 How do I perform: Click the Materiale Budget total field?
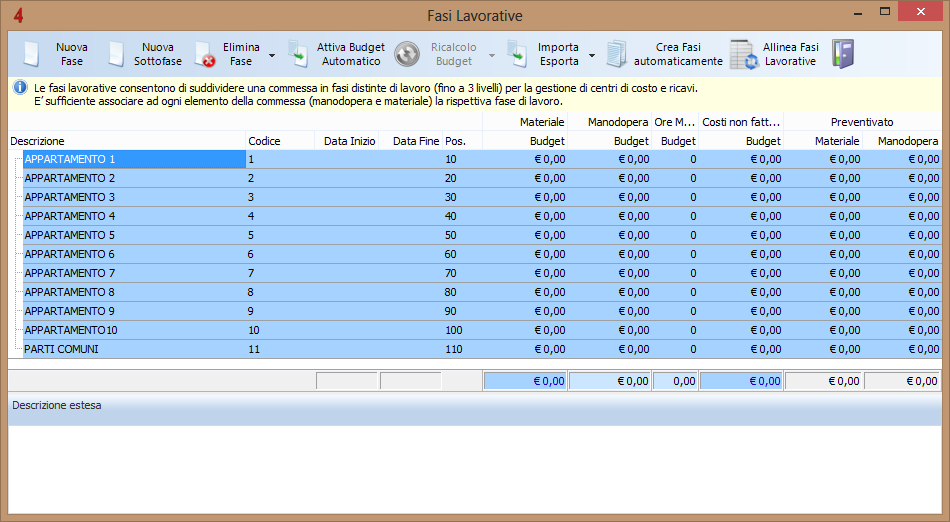point(525,381)
